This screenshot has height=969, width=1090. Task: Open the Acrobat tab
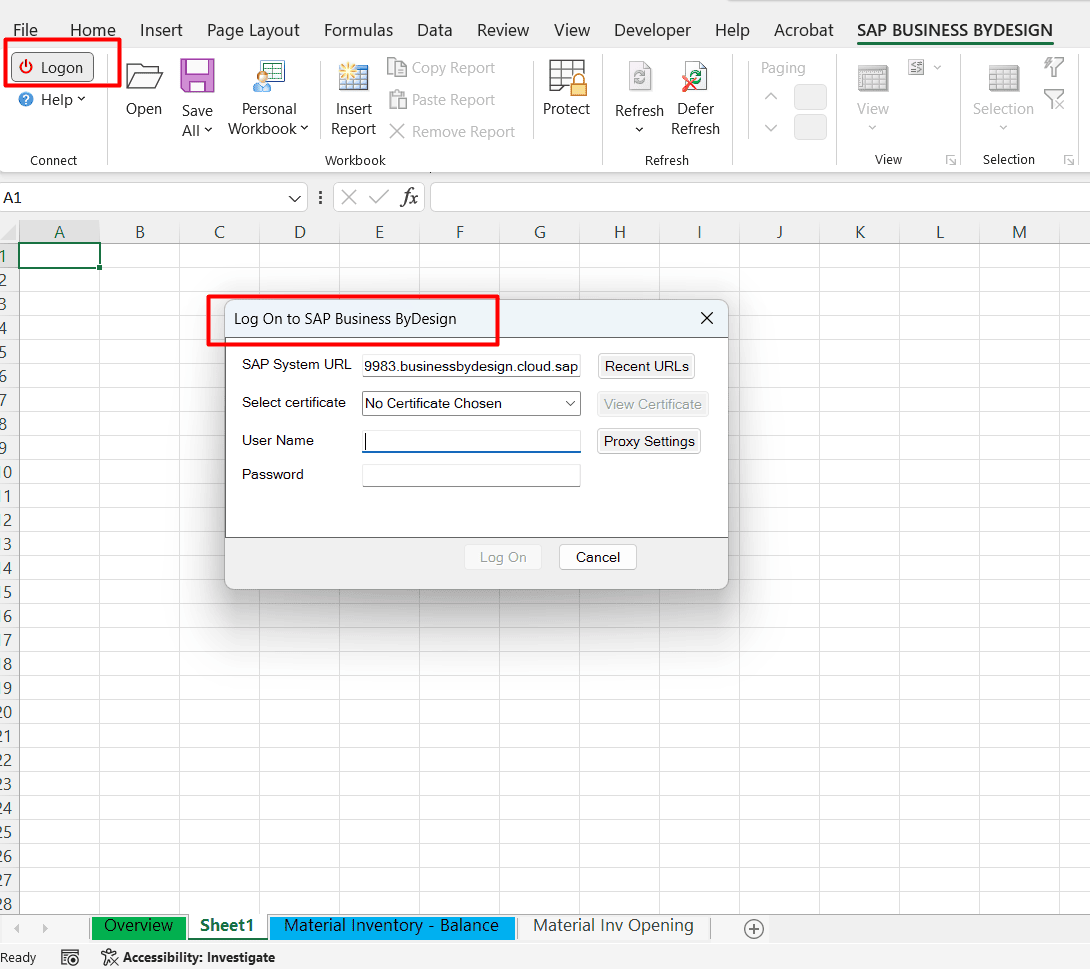[x=803, y=30]
